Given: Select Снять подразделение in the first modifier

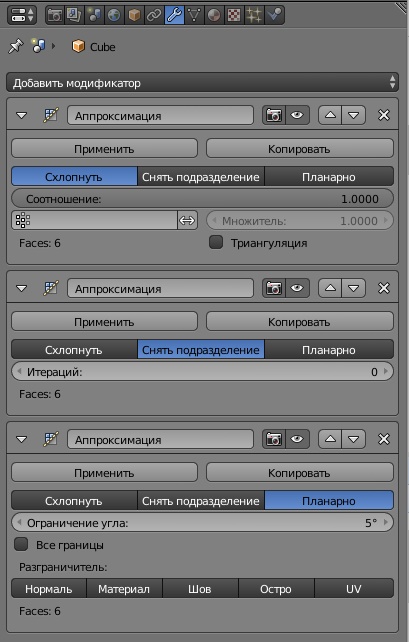Looking at the screenshot, I should 201,176.
